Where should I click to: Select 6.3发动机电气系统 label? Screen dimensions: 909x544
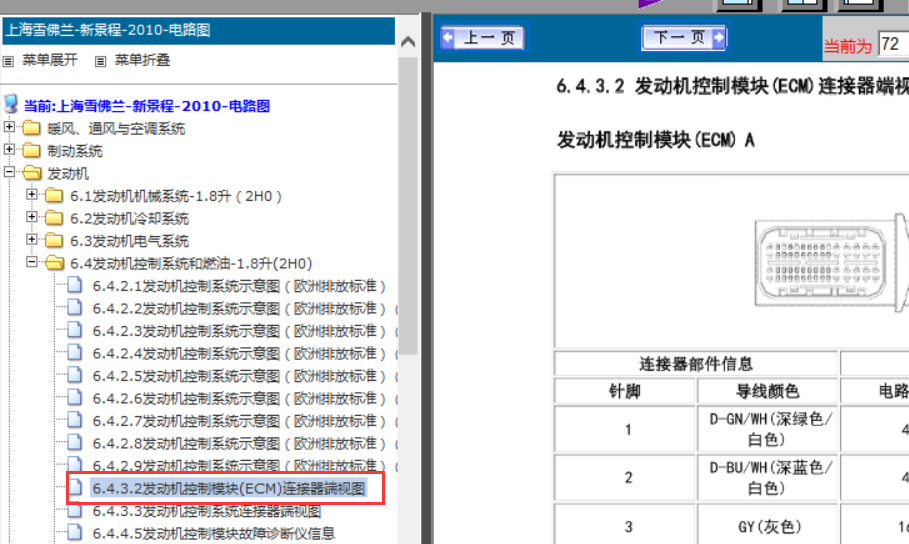pyautogui.click(x=129, y=241)
